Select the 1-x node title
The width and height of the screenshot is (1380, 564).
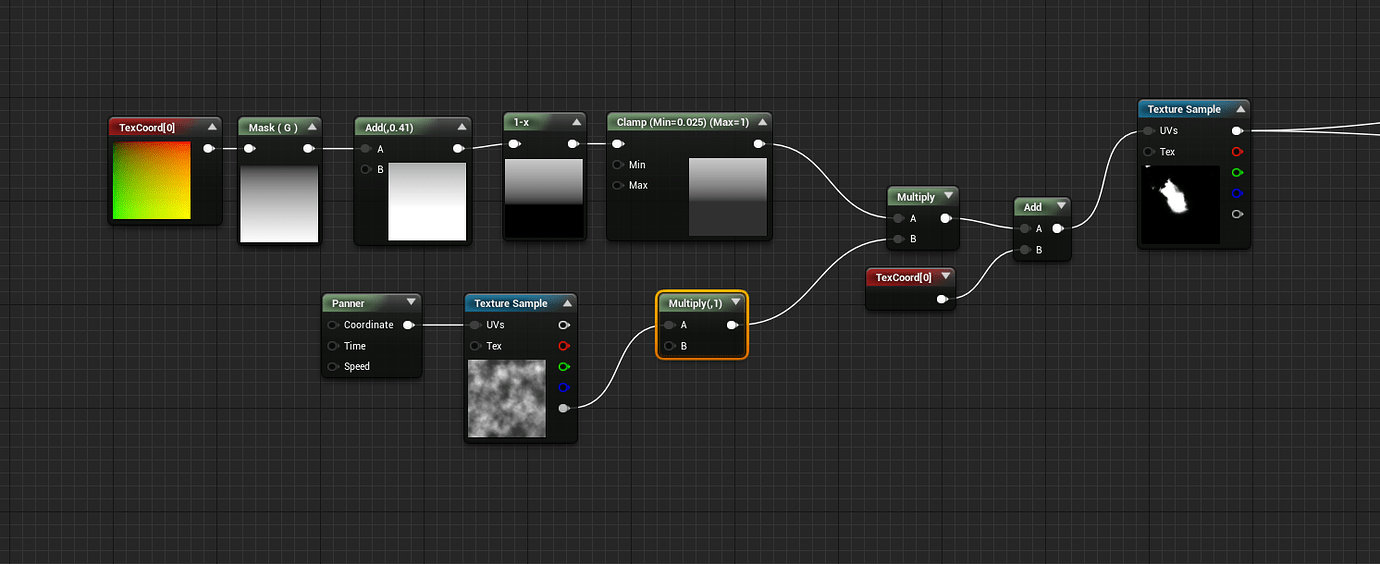(x=521, y=122)
